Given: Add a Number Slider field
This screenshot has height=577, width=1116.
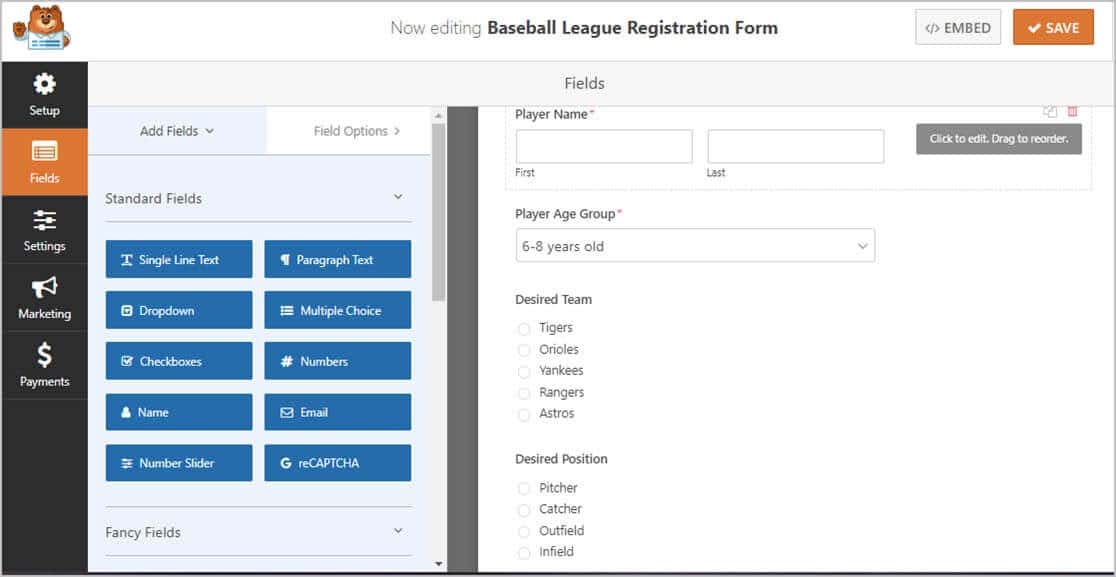Looking at the screenshot, I should pos(178,462).
